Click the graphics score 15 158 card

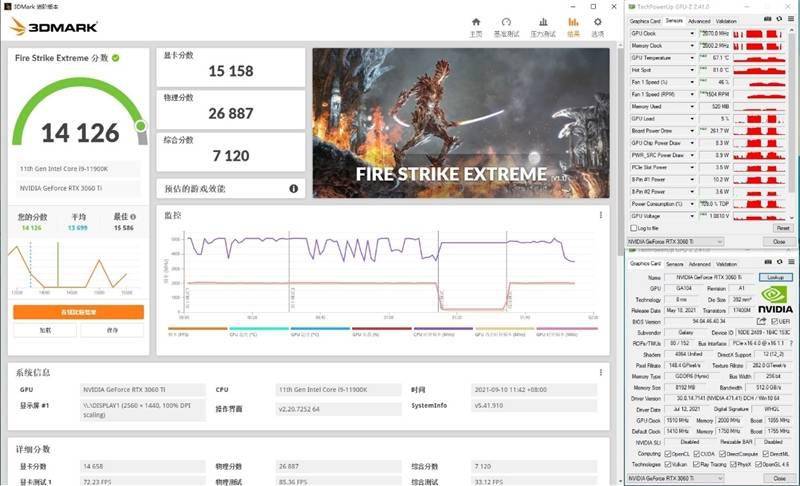point(231,67)
